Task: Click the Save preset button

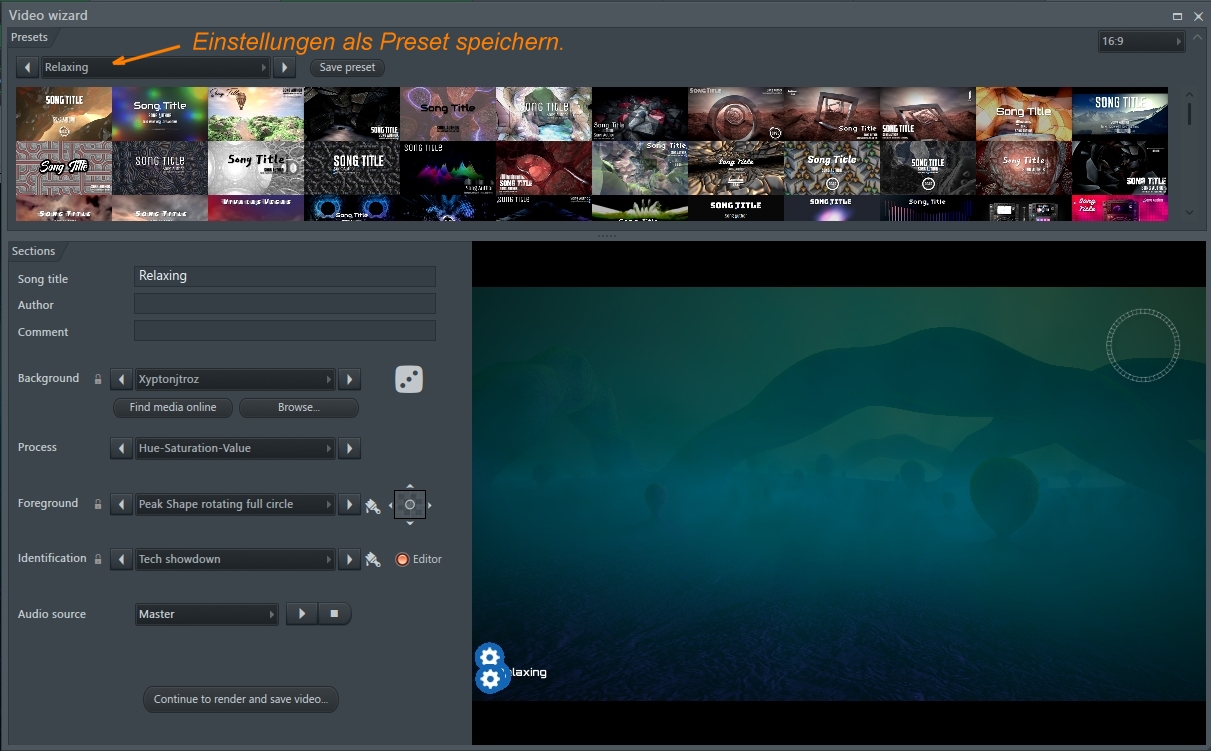Action: tap(347, 68)
